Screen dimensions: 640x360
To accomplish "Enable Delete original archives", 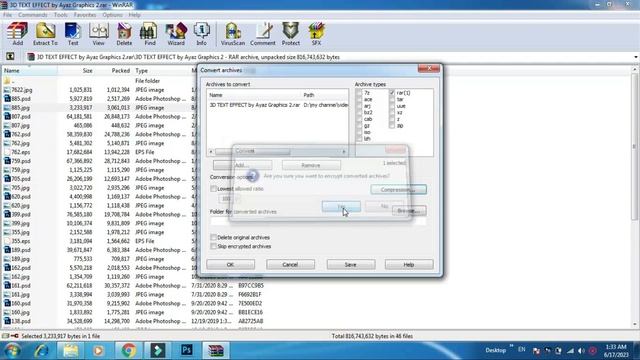I will pyautogui.click(x=213, y=237).
